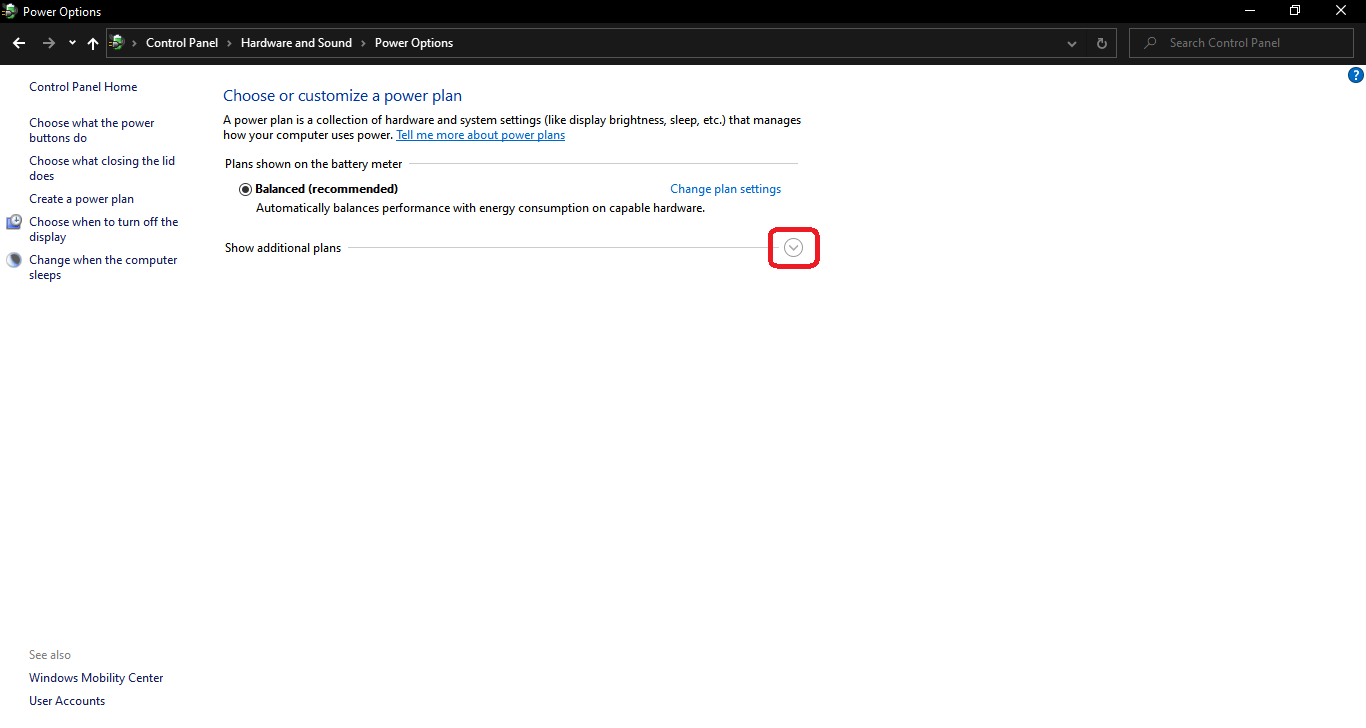
Task: Open Change when the computer sleeps settings
Action: (x=103, y=266)
